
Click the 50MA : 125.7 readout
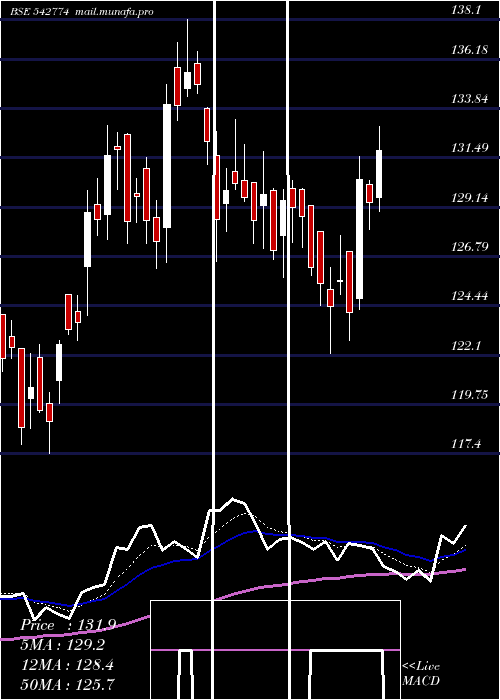click(x=67, y=684)
